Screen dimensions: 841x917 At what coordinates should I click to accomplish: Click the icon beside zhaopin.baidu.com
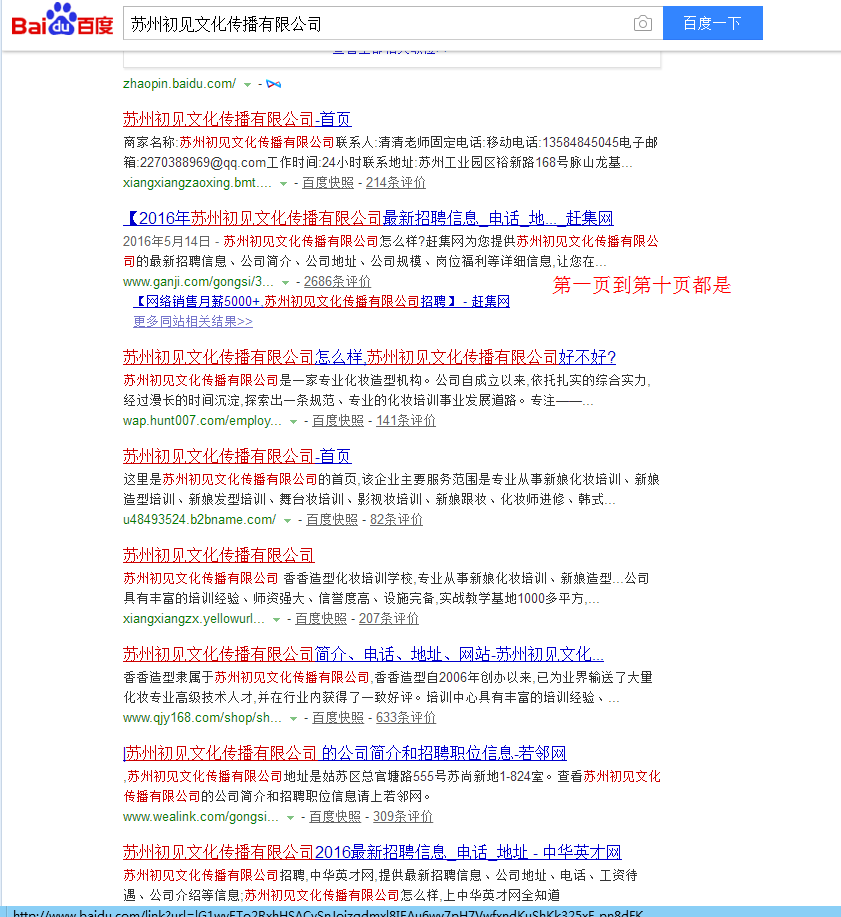(273, 84)
